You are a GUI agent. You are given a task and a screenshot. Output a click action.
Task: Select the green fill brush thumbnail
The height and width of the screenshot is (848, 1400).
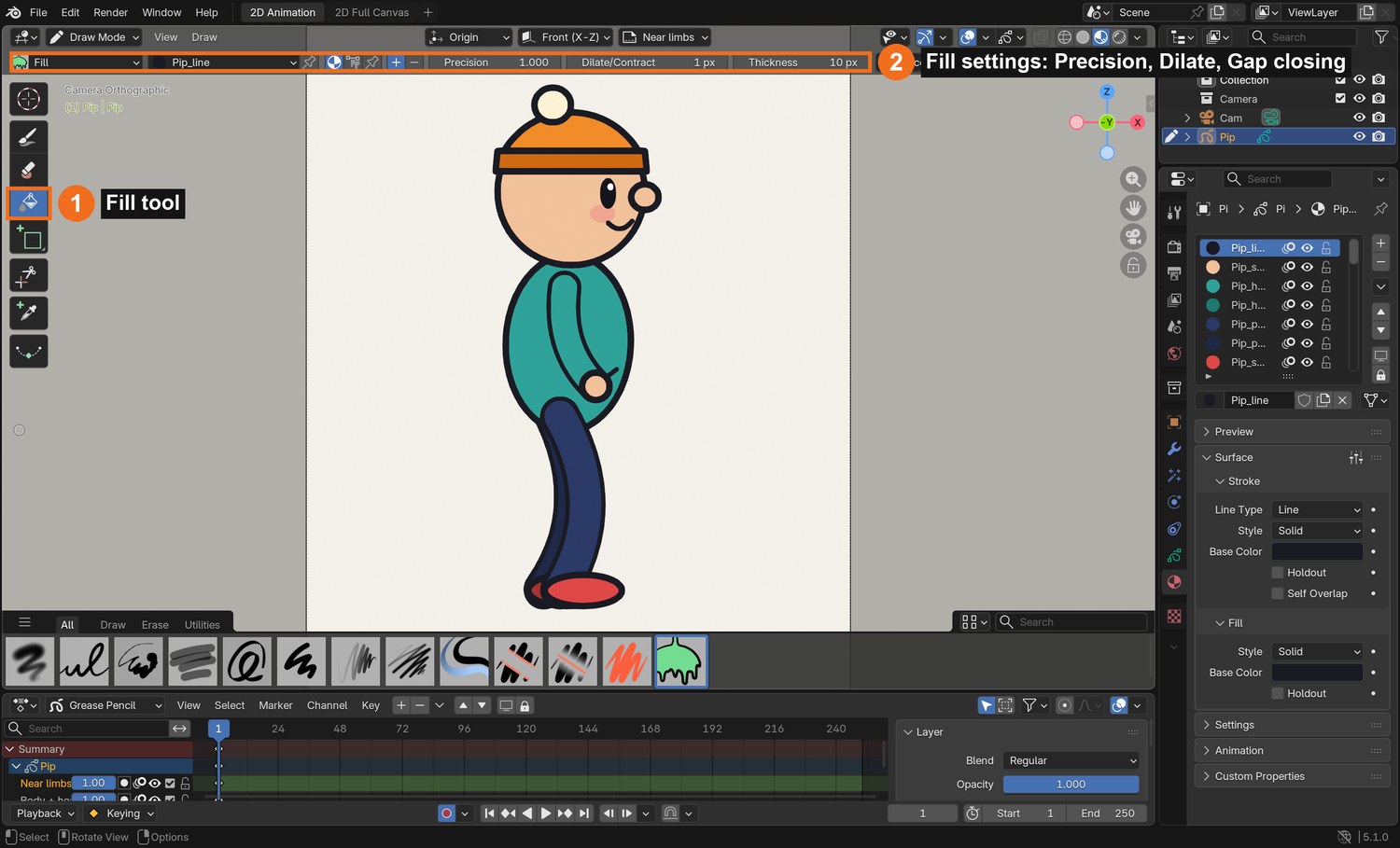coord(681,661)
